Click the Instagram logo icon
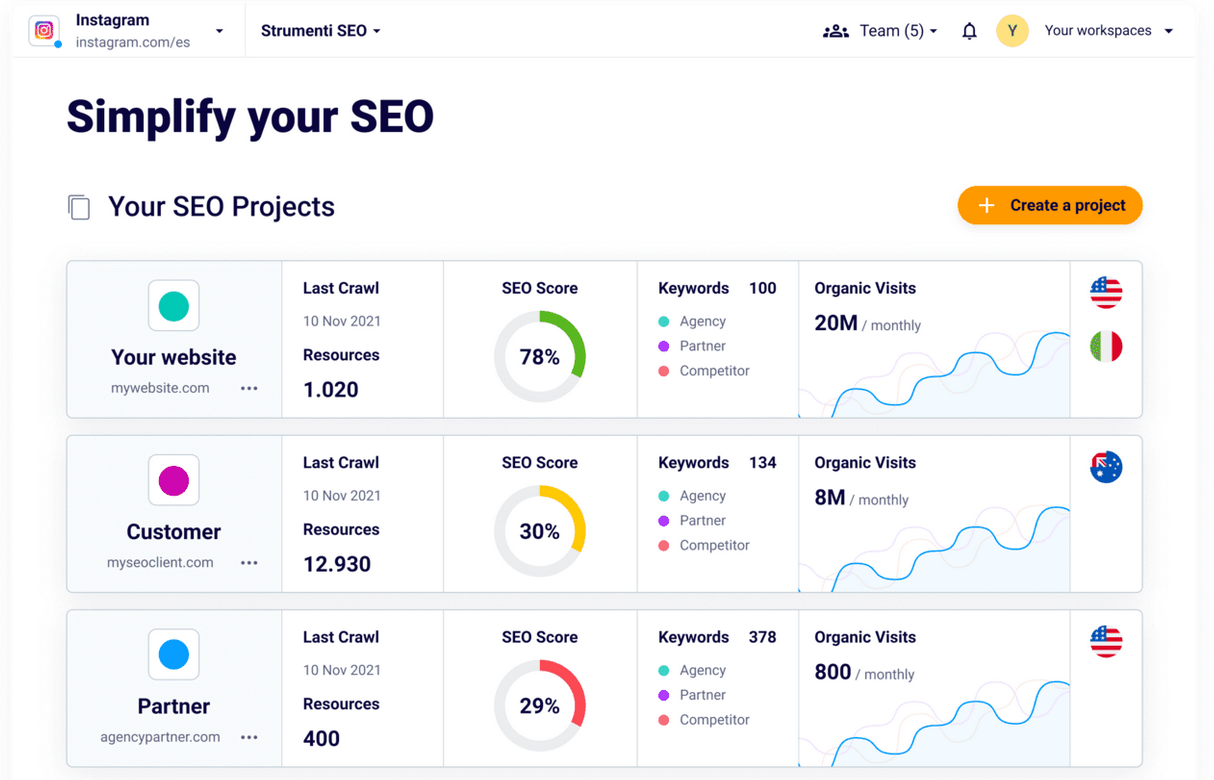The height and width of the screenshot is (780, 1214). 44,31
